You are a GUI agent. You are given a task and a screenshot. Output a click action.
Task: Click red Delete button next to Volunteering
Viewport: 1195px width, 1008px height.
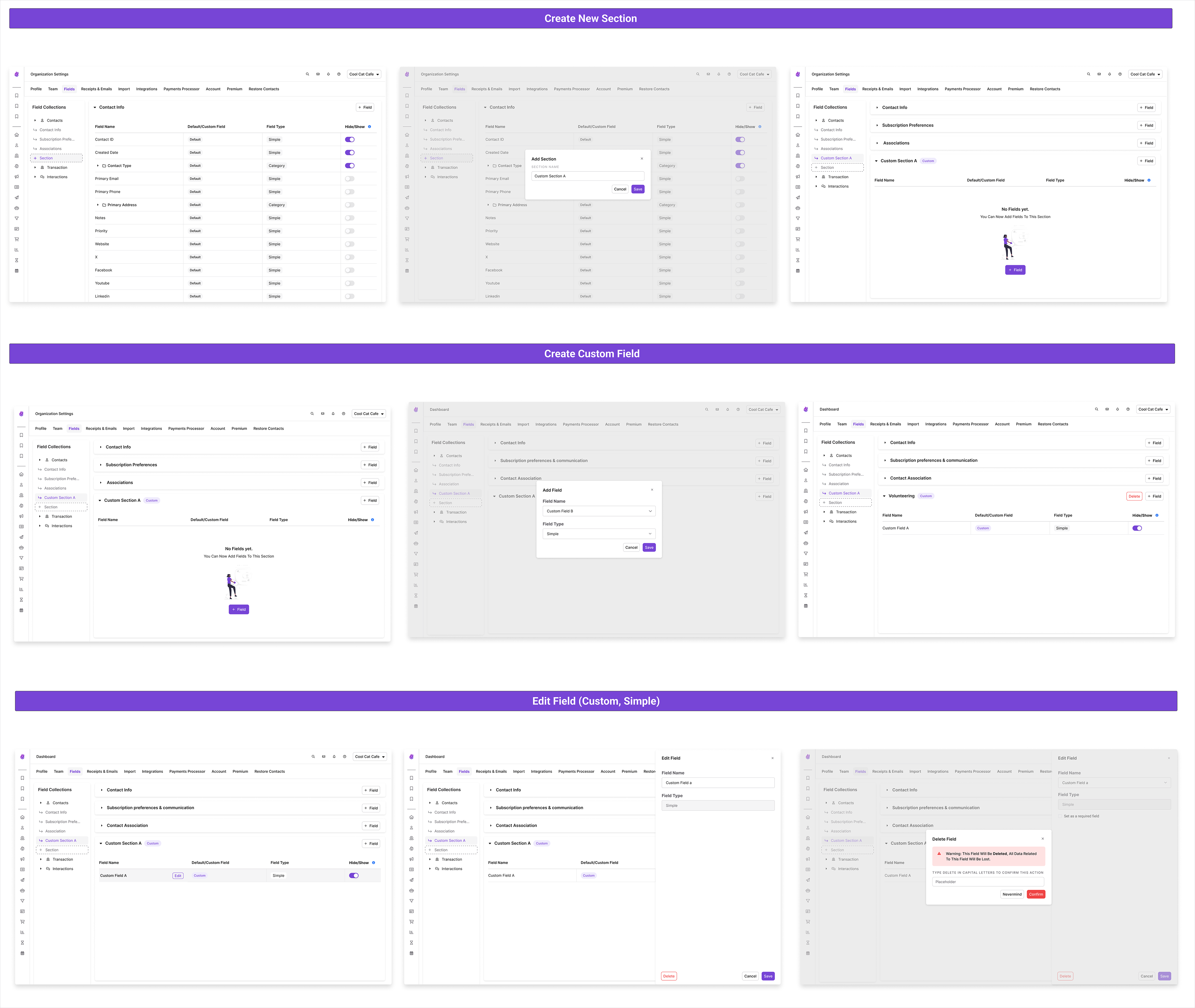(1134, 496)
